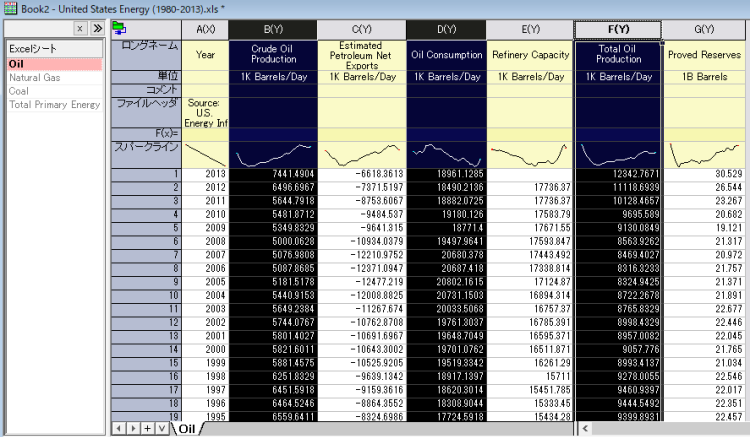
Task: Click the Estimated Petroleum Net Exports long name cell
Action: [362, 55]
